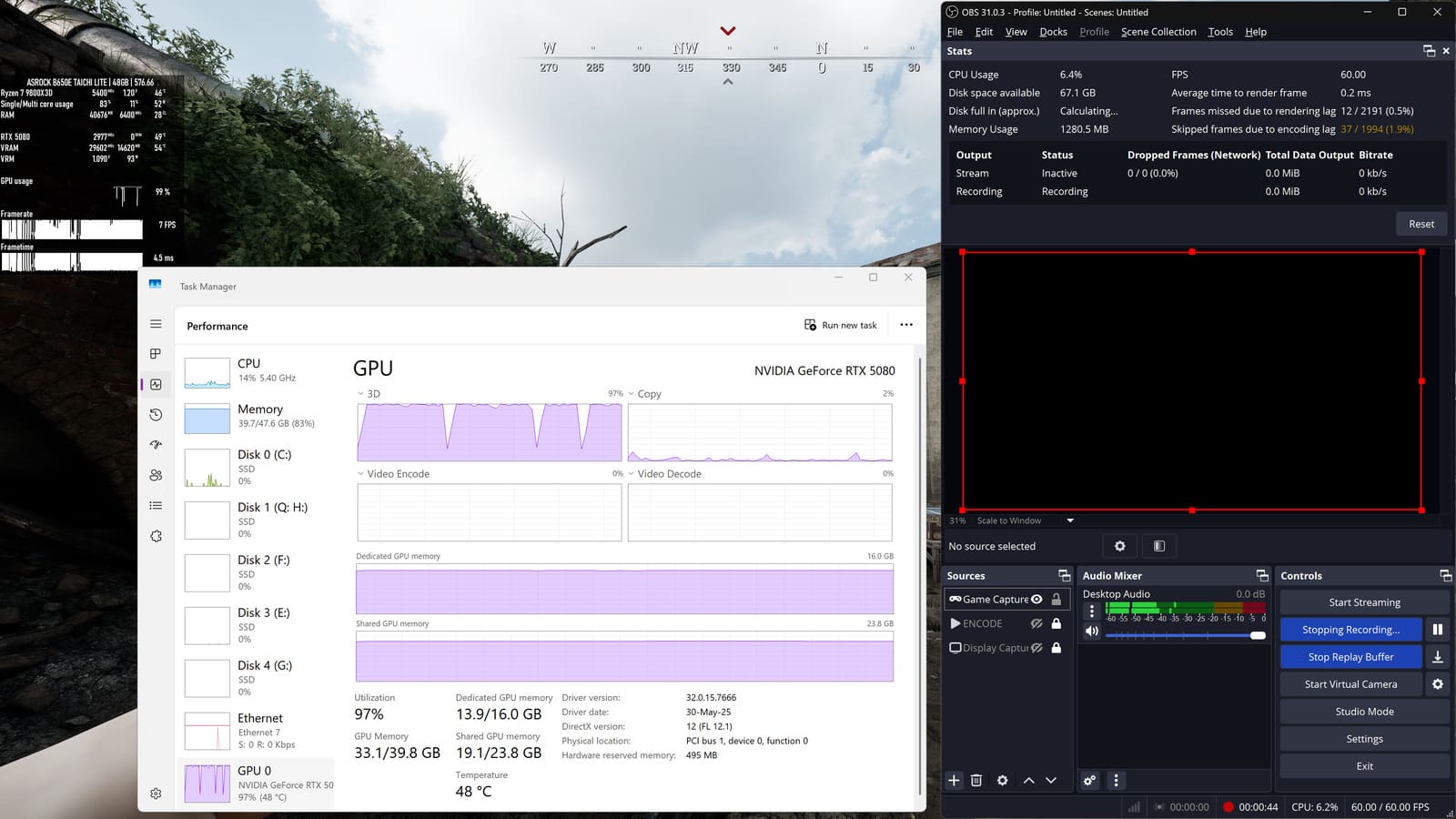Save the replay buffer with download icon
1456x819 pixels.
tap(1438, 657)
